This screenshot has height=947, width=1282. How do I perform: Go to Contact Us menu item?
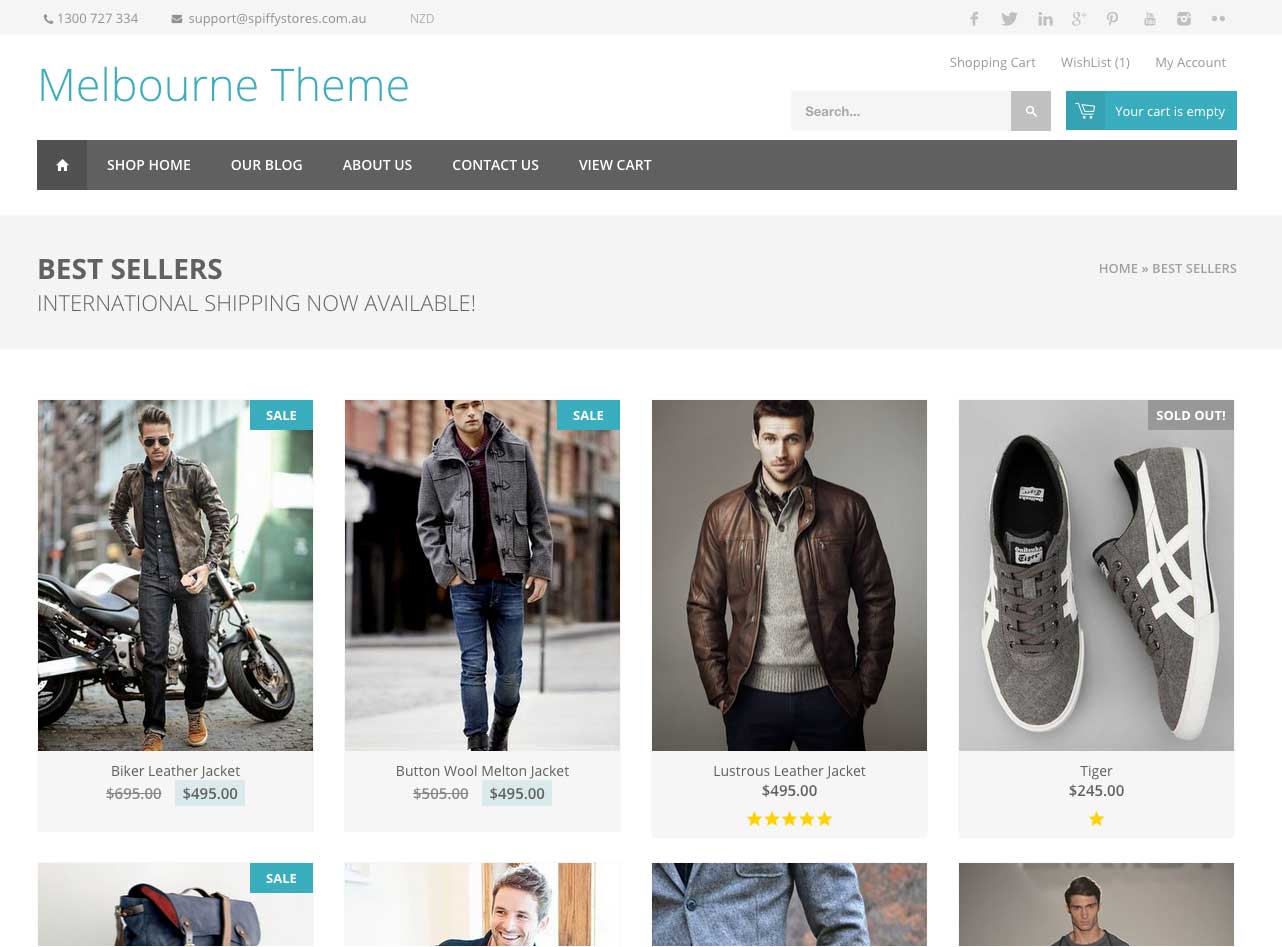[495, 165]
